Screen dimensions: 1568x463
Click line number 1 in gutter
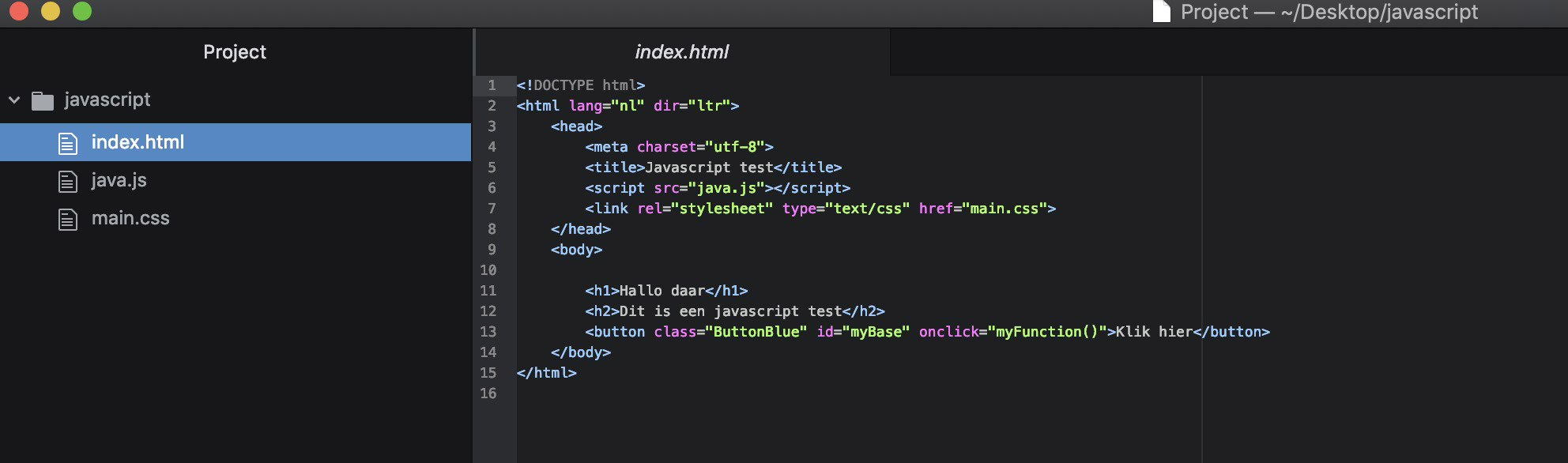492,85
